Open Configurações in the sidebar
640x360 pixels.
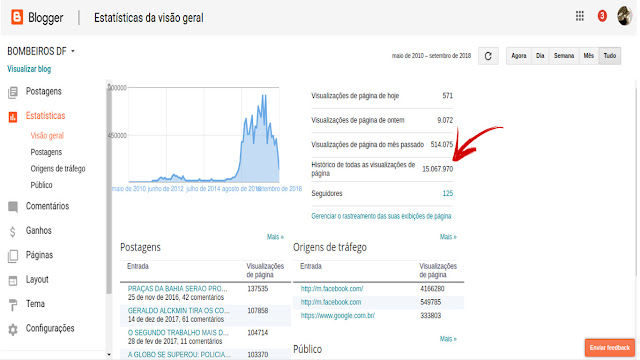point(50,329)
